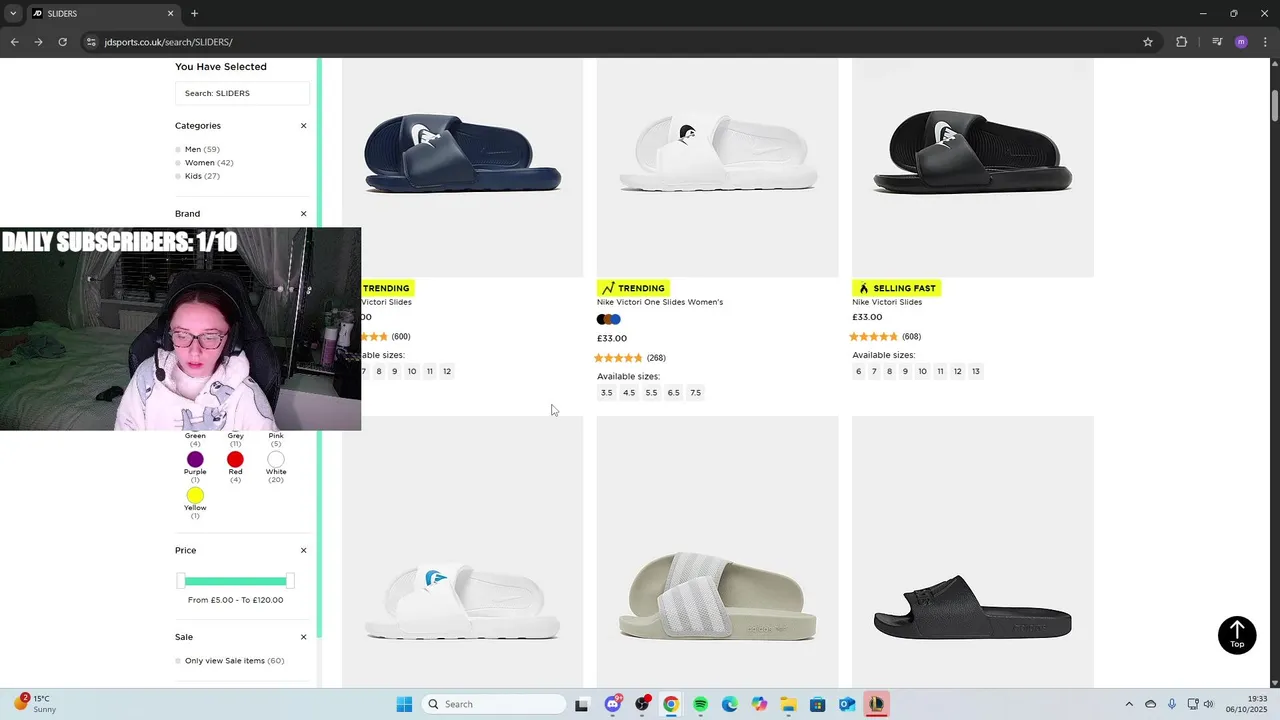
Task: Click the page vertical scrollbar thumb
Action: tap(1275, 104)
